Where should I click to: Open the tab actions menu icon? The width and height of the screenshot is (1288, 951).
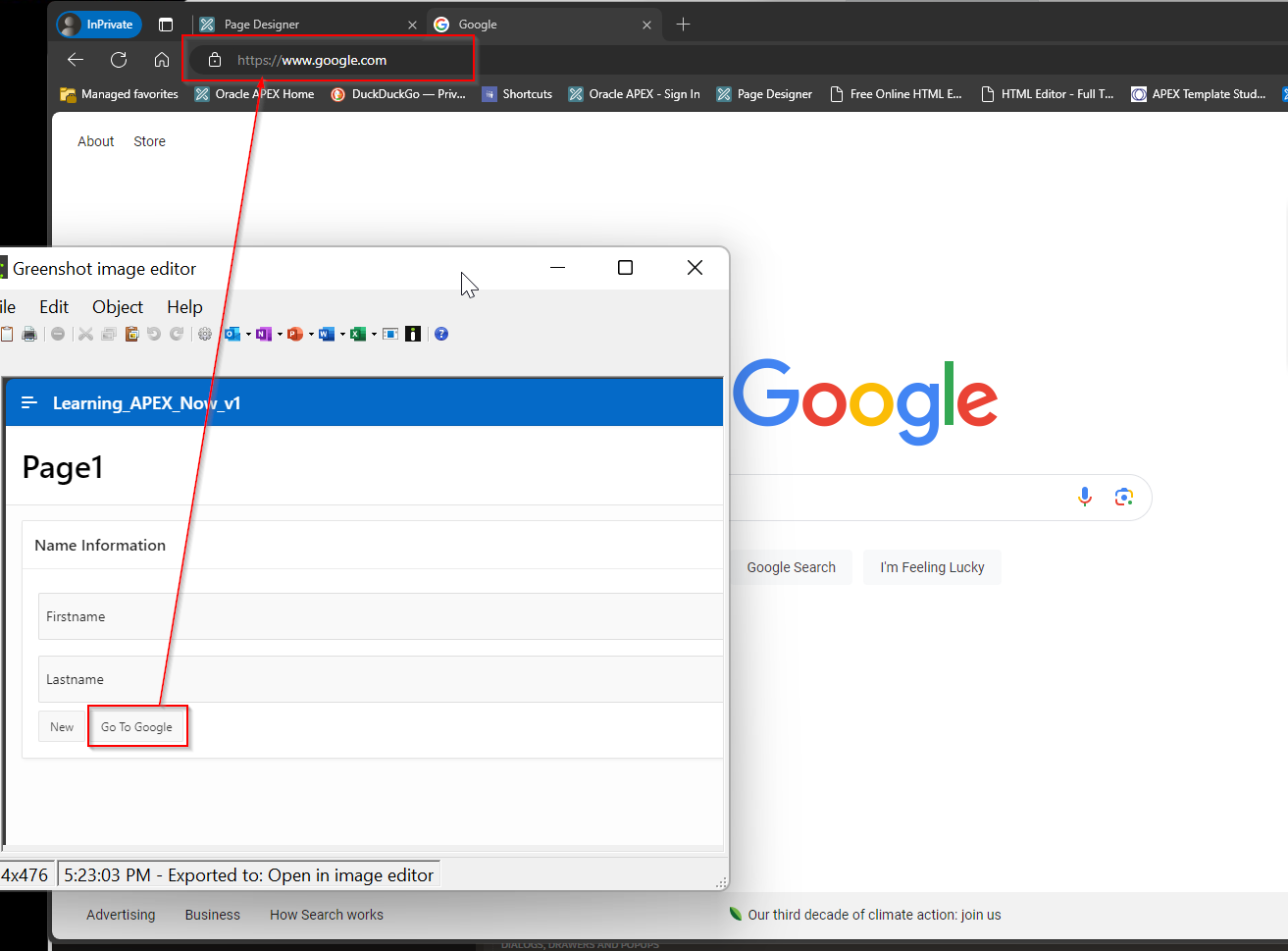pos(166,25)
